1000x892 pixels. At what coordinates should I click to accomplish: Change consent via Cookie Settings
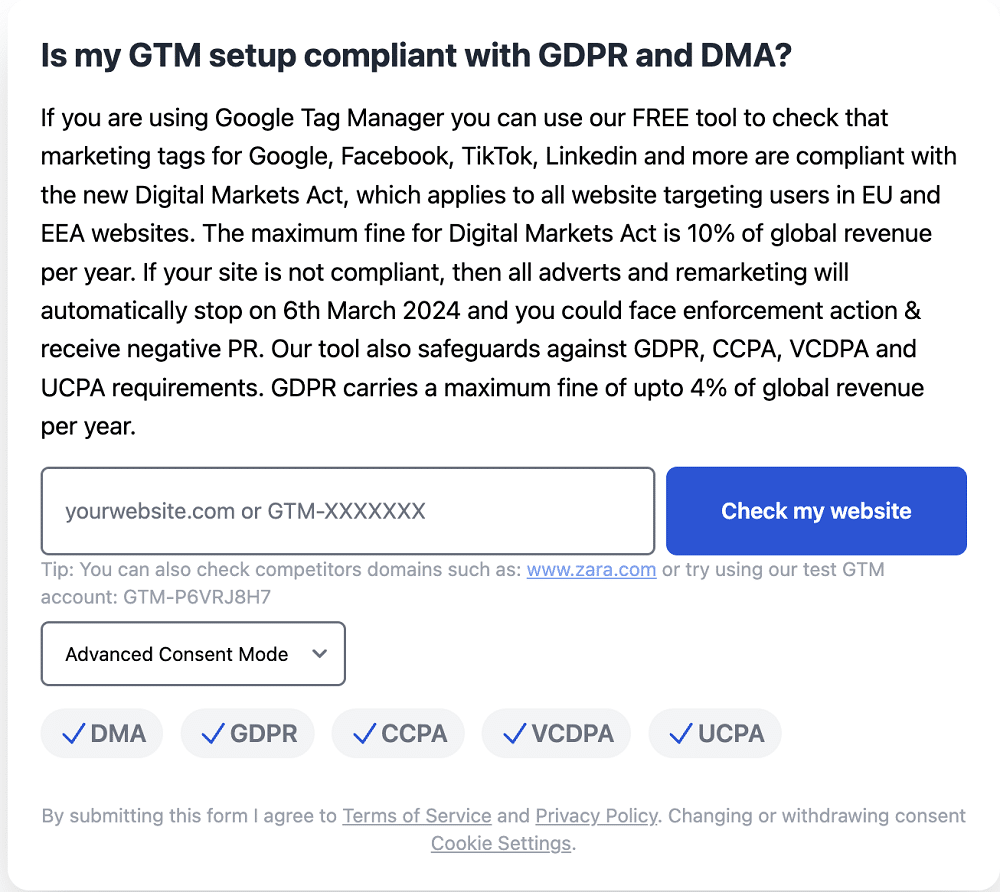point(500,843)
